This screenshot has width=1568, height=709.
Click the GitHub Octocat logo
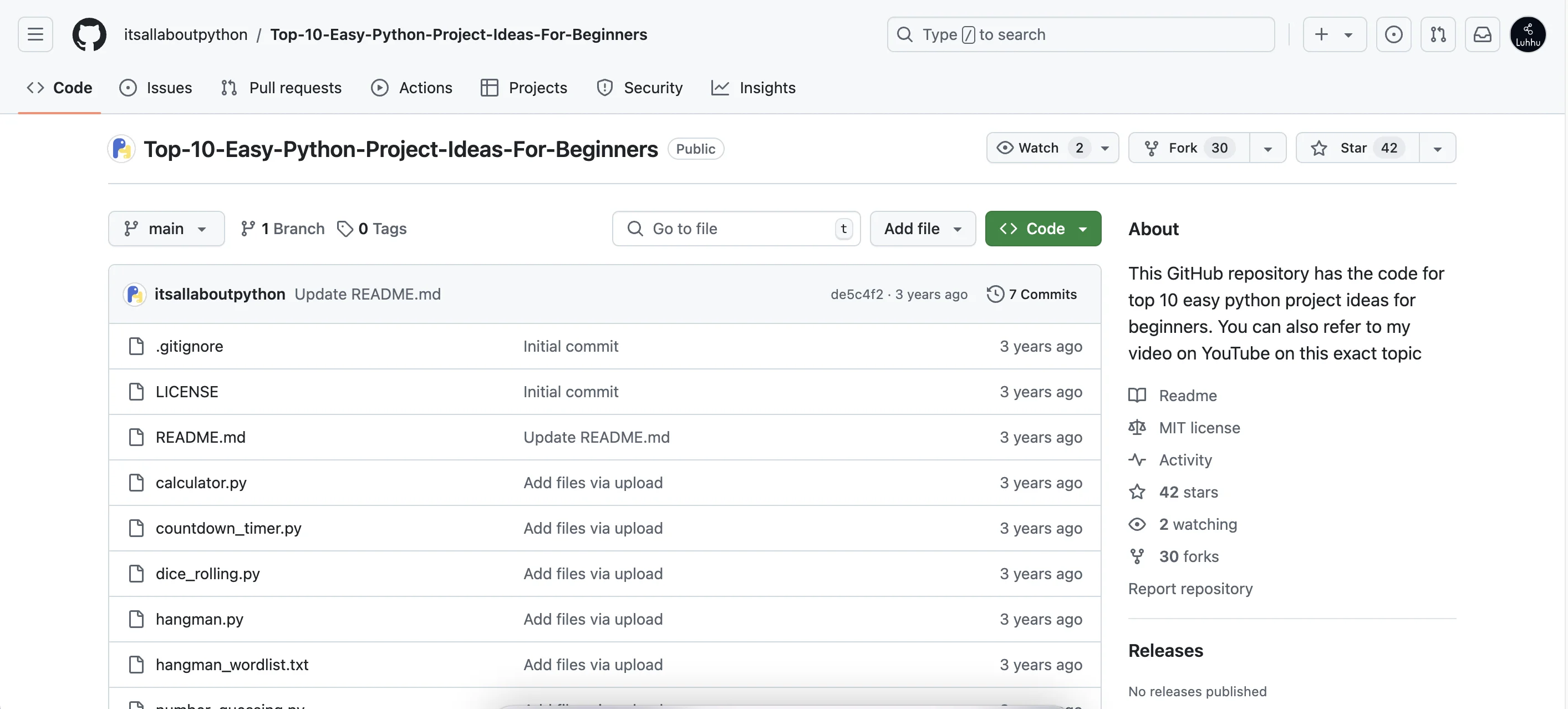pyautogui.click(x=89, y=34)
